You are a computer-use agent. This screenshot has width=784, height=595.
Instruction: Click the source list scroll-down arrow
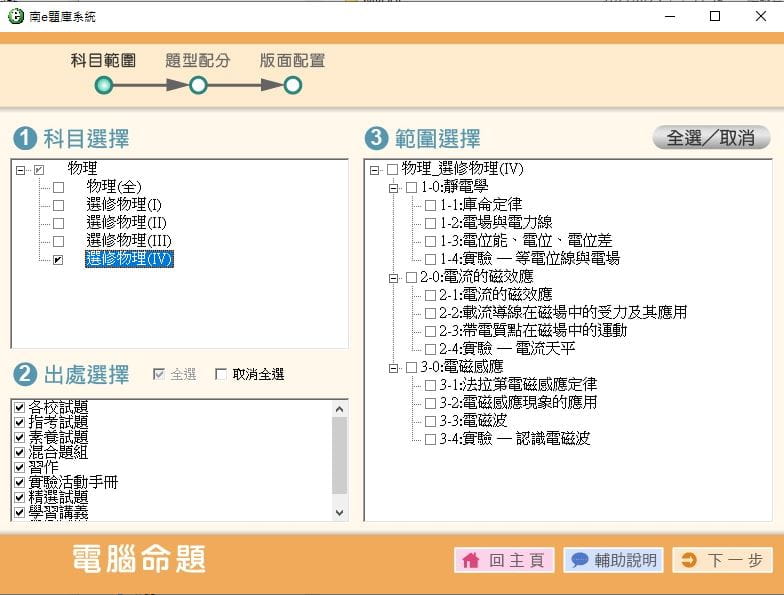[x=340, y=513]
